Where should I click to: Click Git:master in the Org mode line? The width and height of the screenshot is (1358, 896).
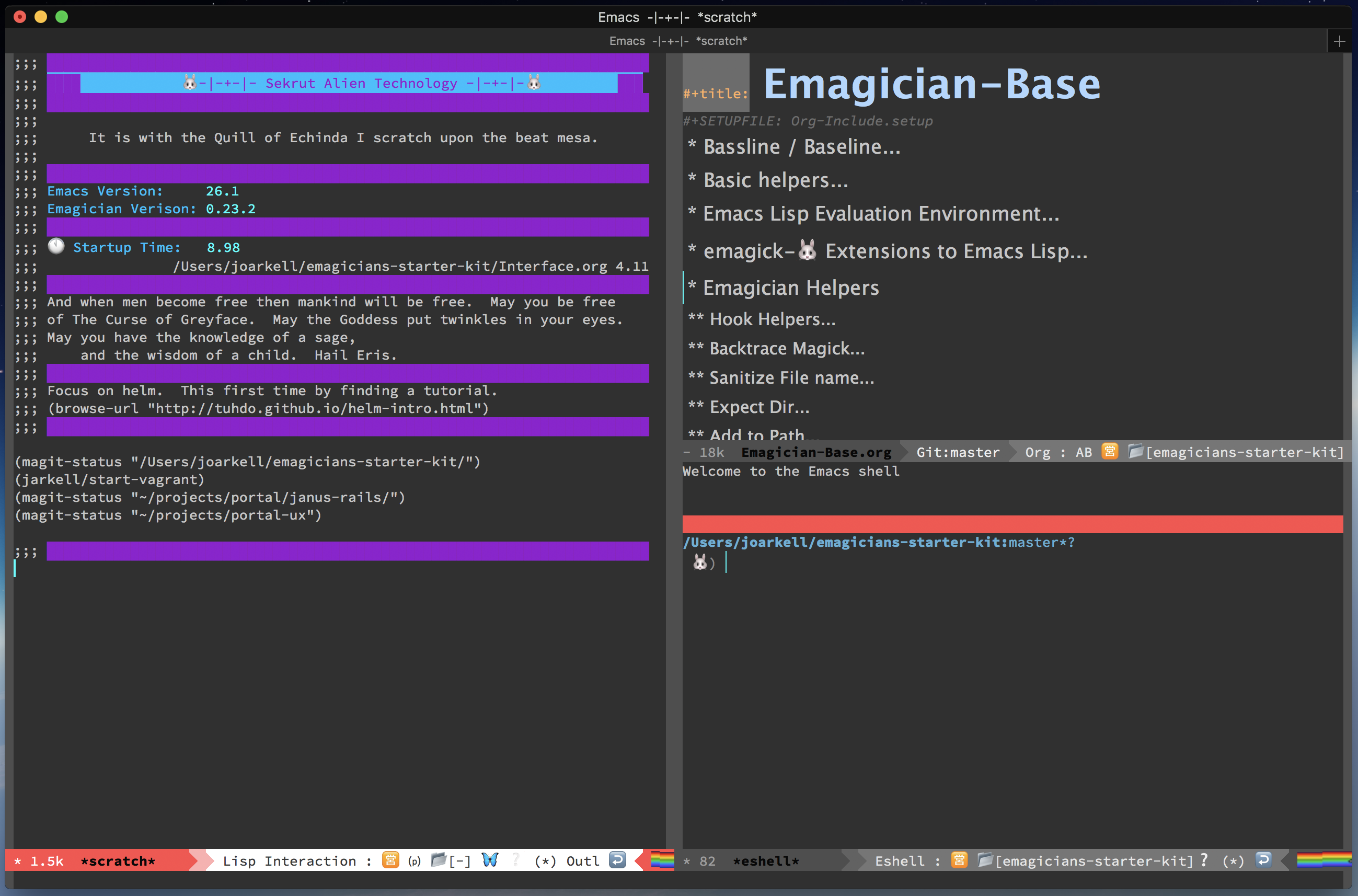958,452
